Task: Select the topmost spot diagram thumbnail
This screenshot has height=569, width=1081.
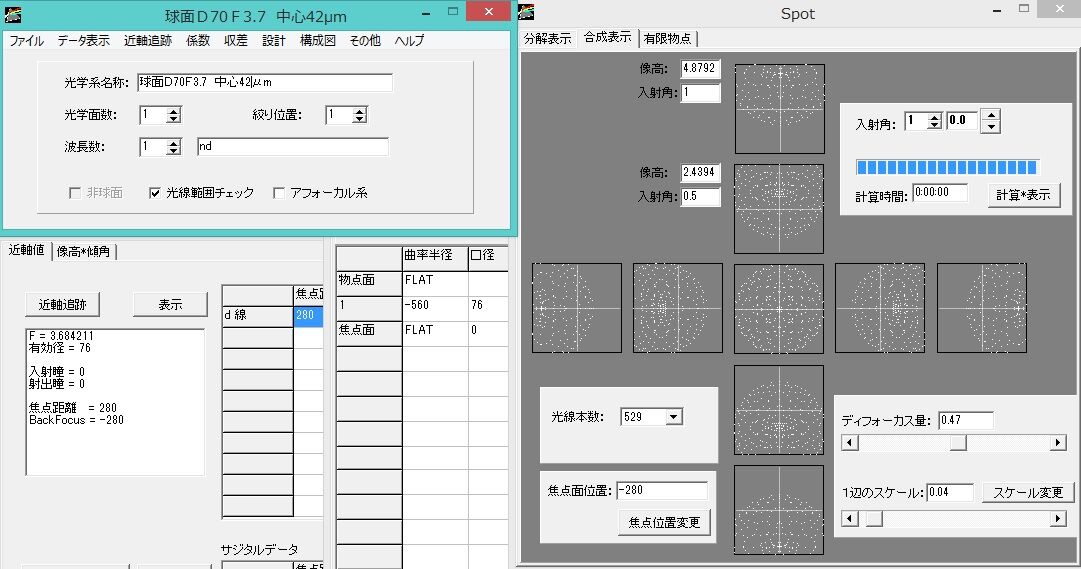Action: point(780,109)
